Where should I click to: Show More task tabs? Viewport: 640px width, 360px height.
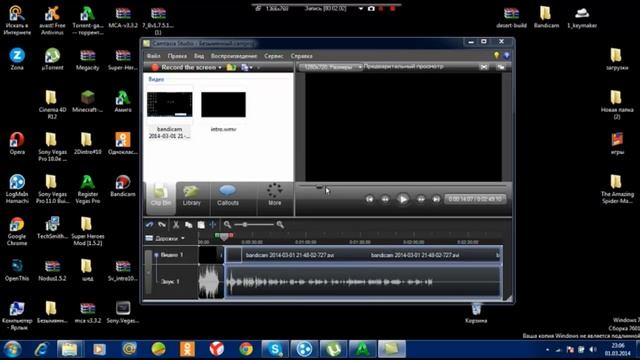274,195
